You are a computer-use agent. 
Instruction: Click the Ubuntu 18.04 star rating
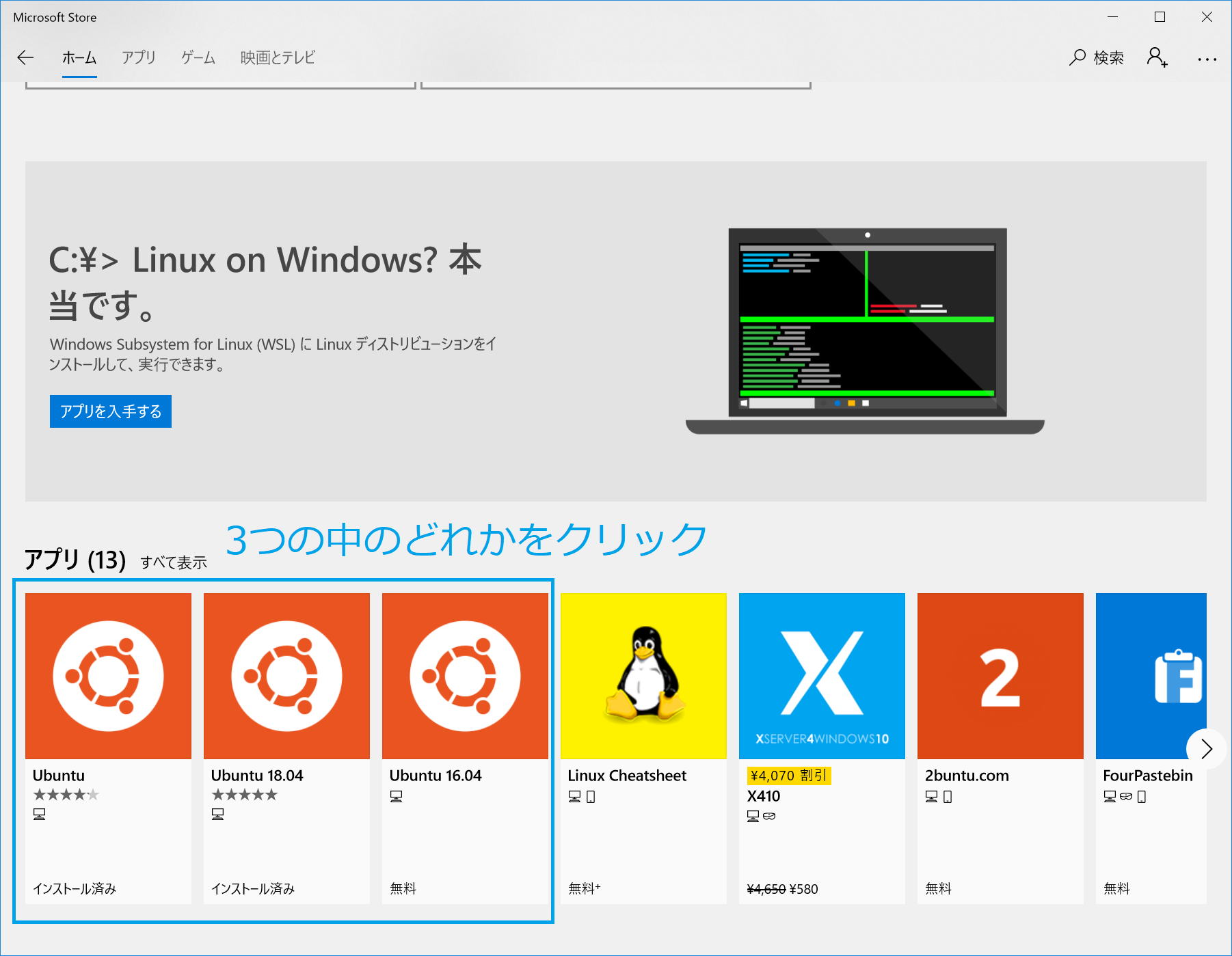(243, 794)
